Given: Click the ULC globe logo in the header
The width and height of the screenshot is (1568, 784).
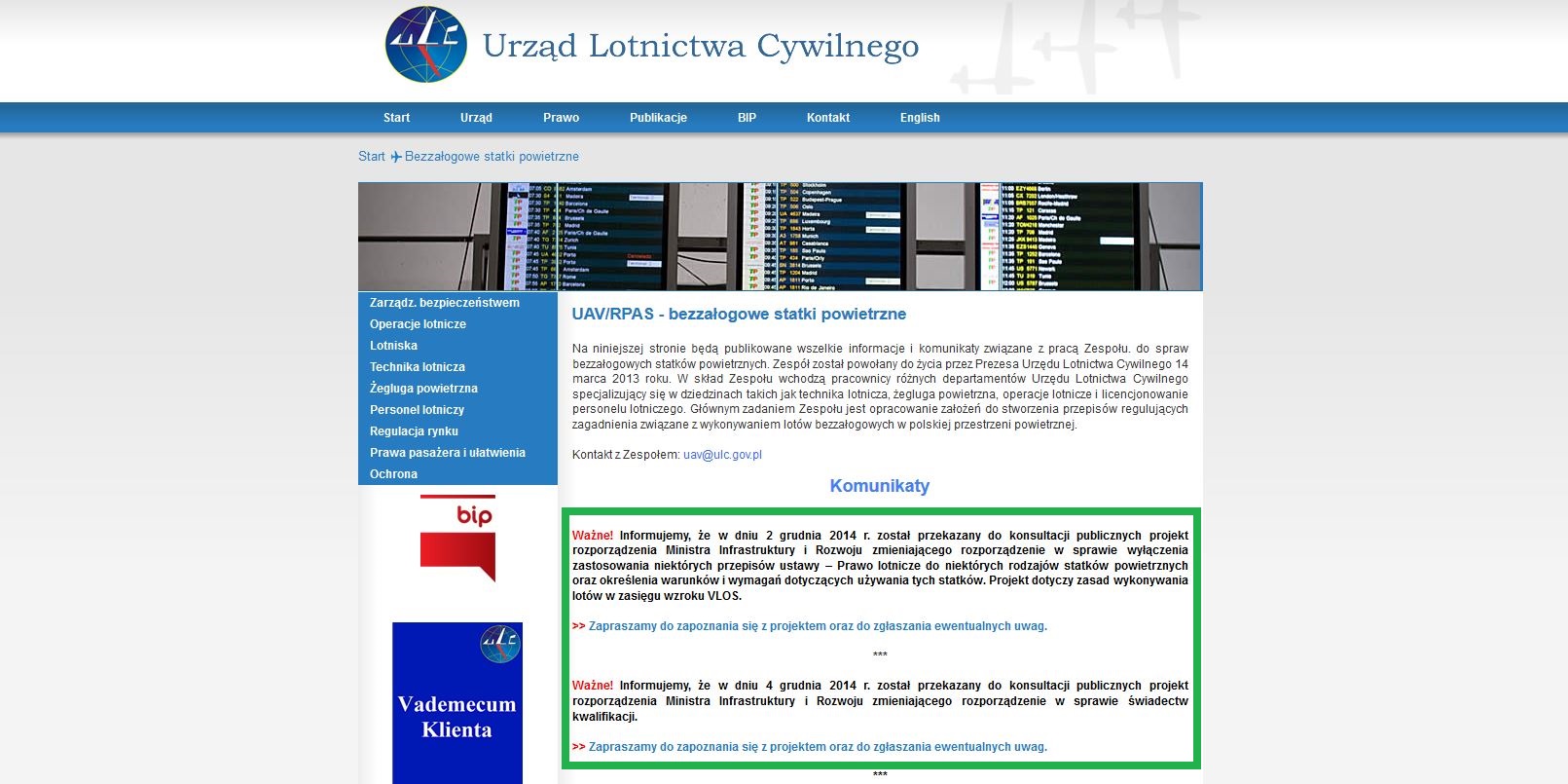Looking at the screenshot, I should (426, 44).
